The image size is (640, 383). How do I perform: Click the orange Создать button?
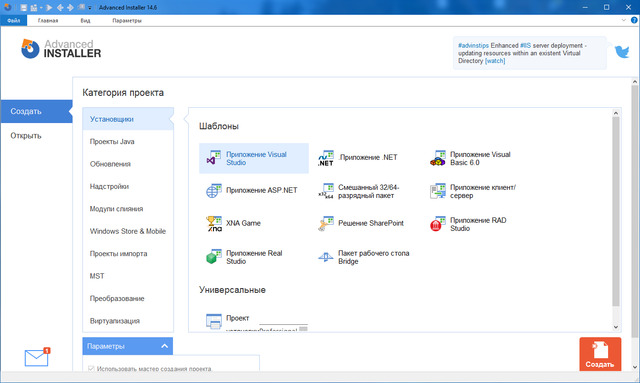[x=600, y=354]
